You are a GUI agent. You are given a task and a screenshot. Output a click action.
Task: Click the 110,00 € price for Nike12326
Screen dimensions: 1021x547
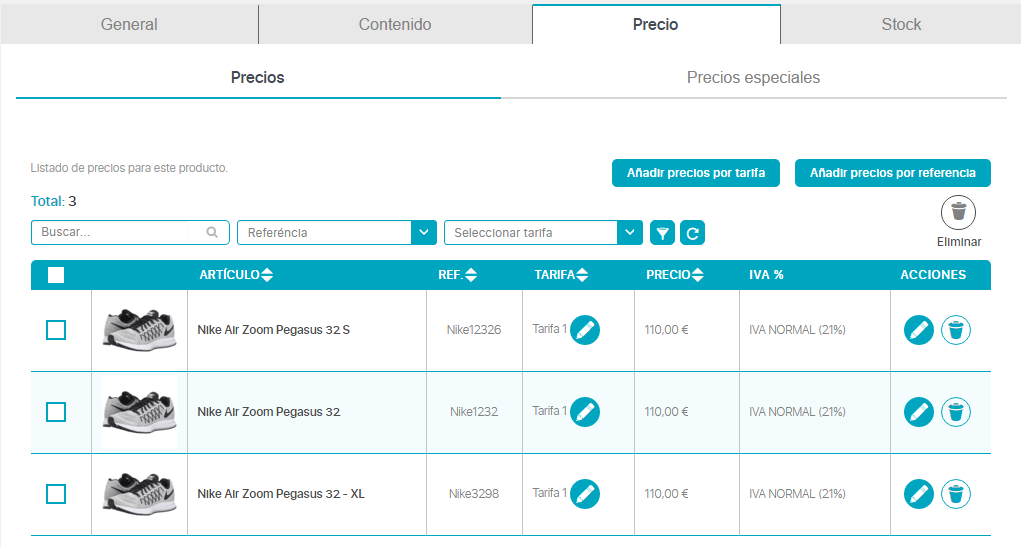666,330
